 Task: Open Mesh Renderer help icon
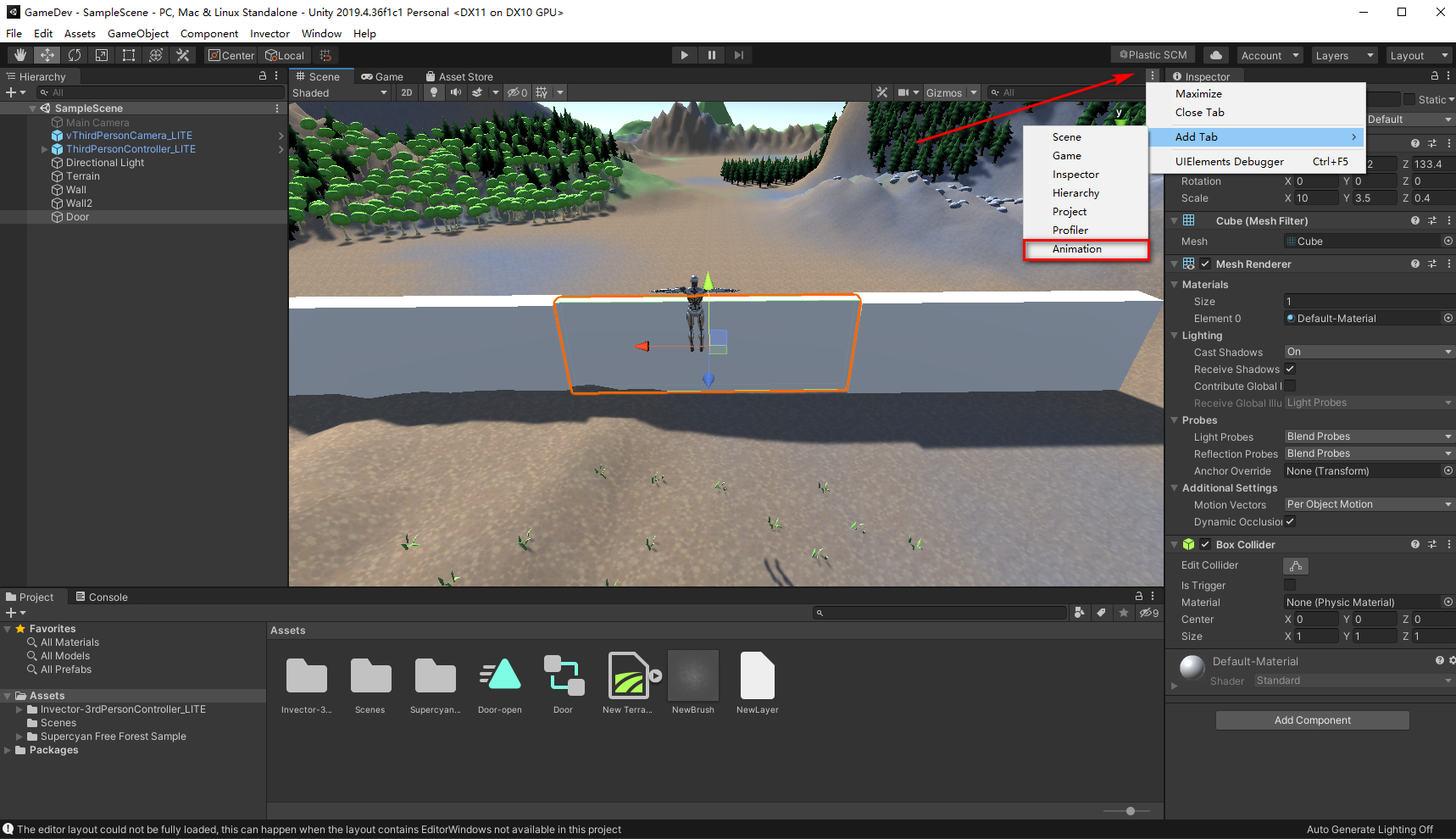[1414, 264]
